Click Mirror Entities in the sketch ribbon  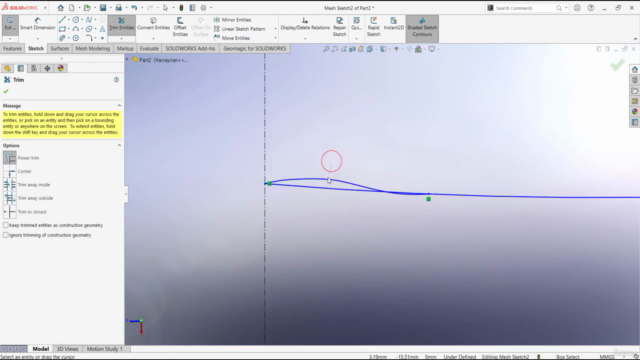[232, 20]
